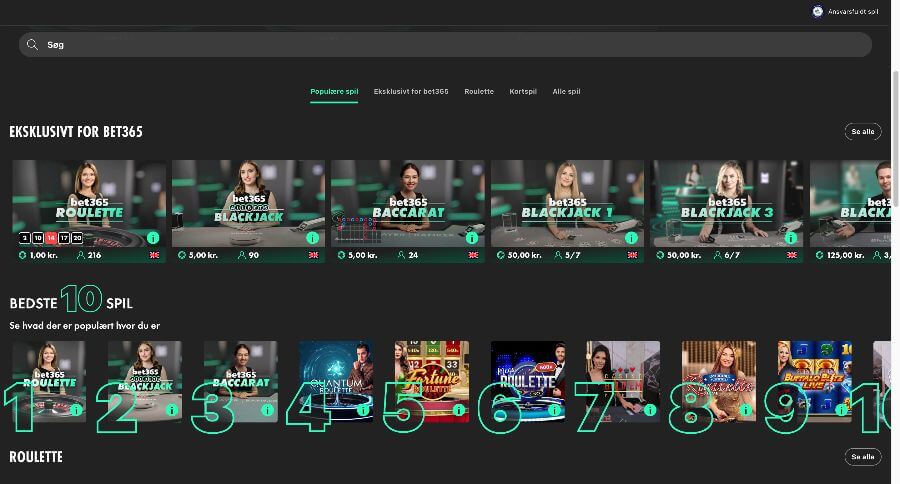Viewport: 900px width, 484px height.
Task: Show info for top 10 game 7
Action: tap(650, 410)
